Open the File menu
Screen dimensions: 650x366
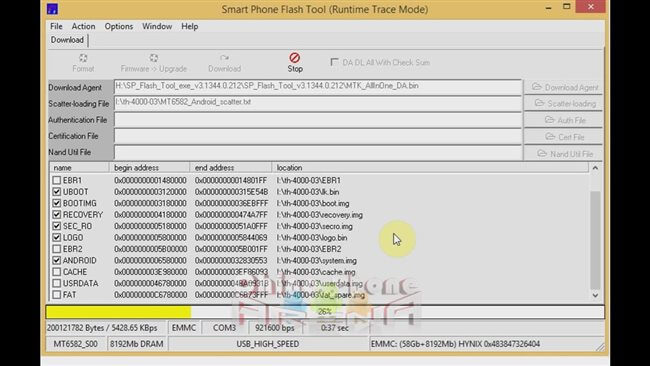pyautogui.click(x=56, y=26)
